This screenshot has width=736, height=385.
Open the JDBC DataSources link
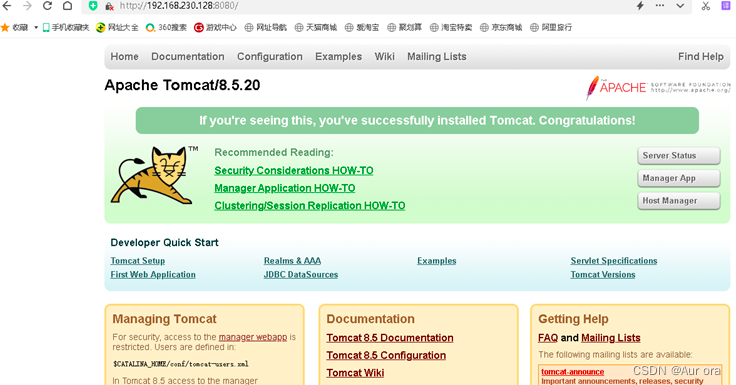[x=301, y=275]
